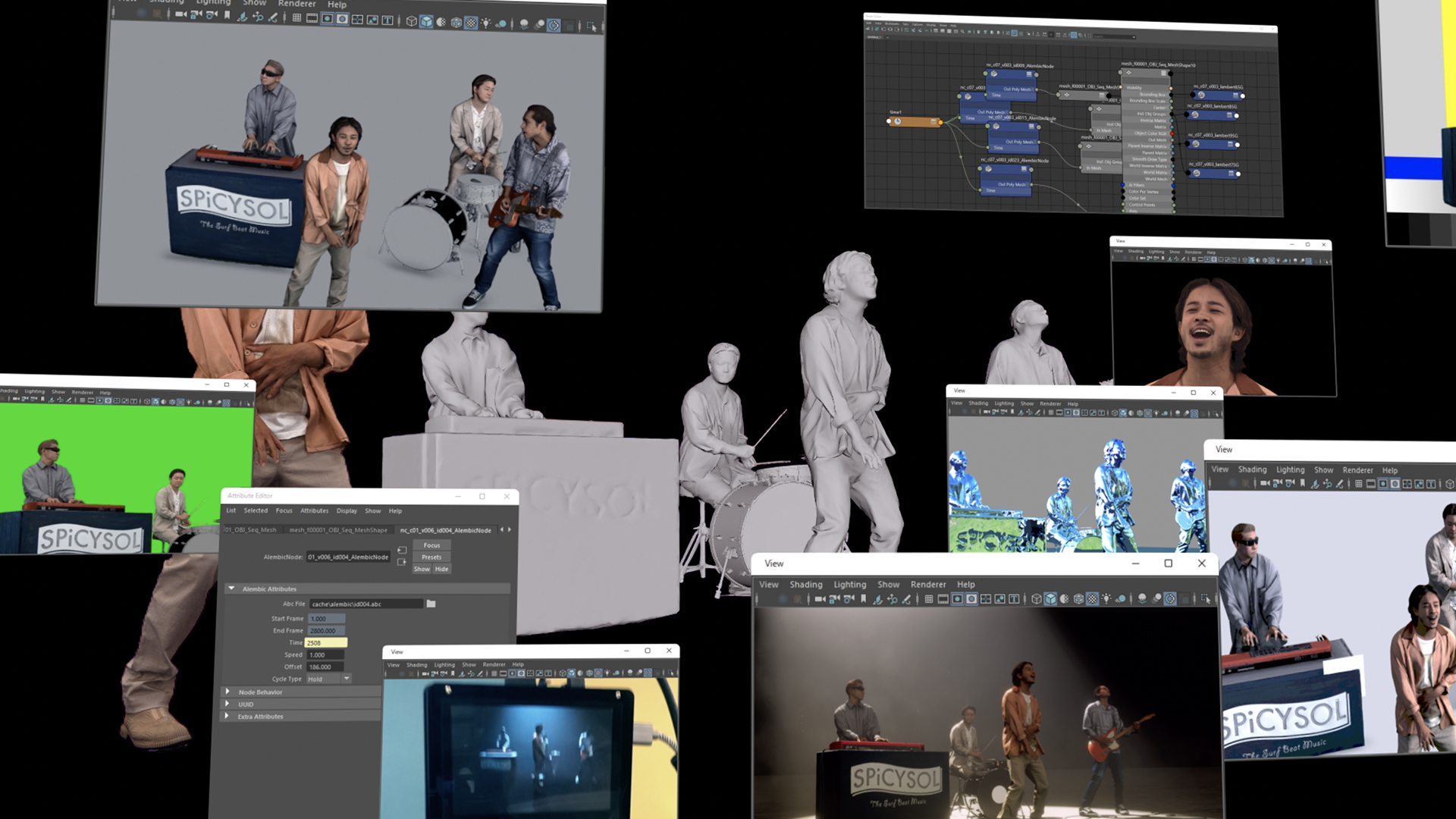Select the mesh_f00001_OBJ_Seq_MeshShape tab
This screenshot has height=819, width=1456.
coord(338,530)
